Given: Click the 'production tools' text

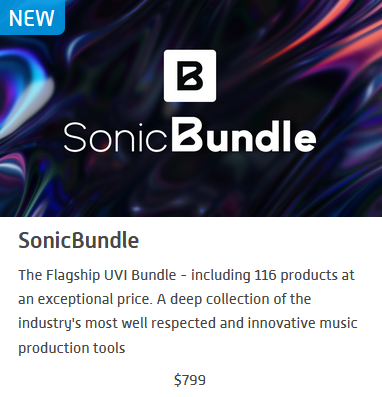Looking at the screenshot, I should [x=72, y=348].
